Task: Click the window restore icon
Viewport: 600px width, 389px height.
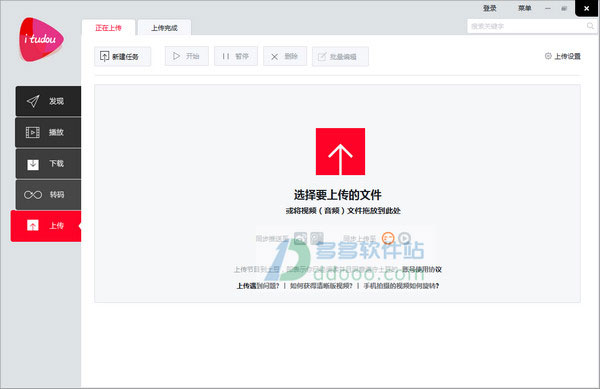Action: [564, 8]
